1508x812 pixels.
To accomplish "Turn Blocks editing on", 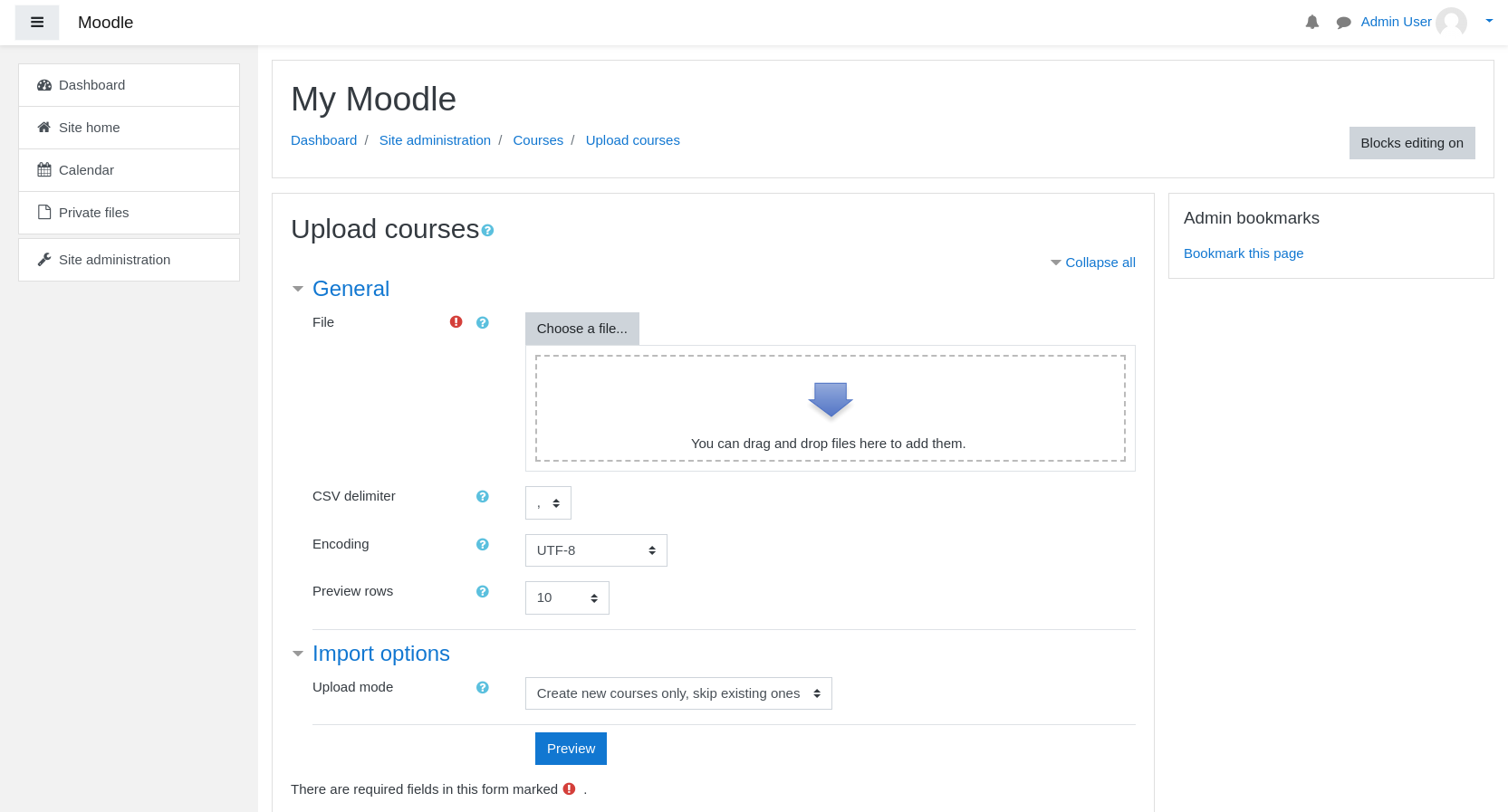I will pyautogui.click(x=1411, y=143).
